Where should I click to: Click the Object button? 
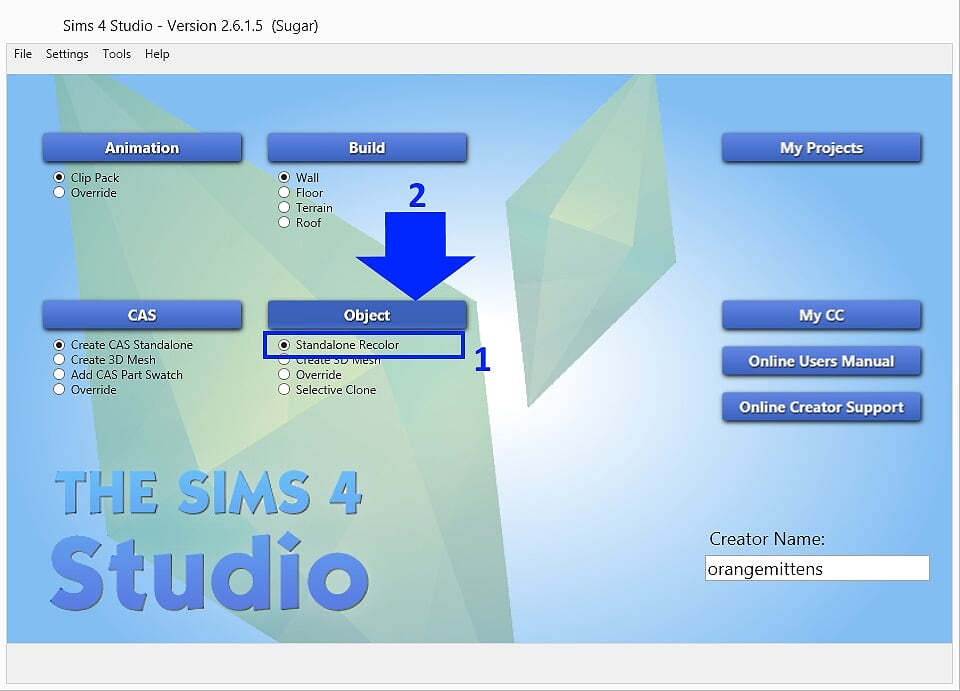pos(367,315)
